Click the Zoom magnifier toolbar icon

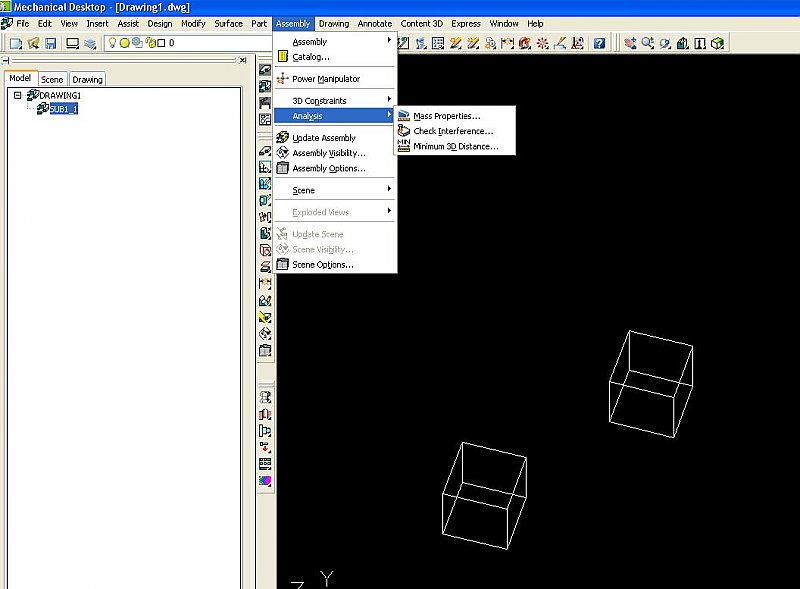(647, 43)
